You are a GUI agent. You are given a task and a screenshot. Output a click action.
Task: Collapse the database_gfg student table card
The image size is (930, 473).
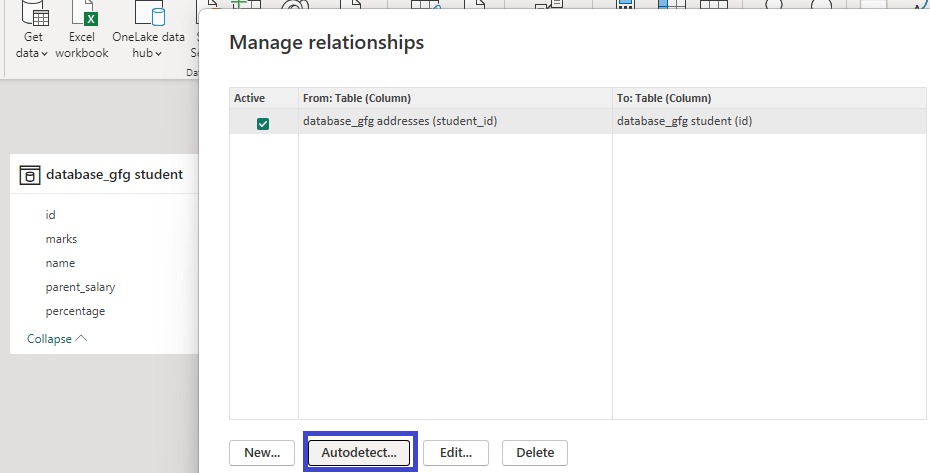57,339
